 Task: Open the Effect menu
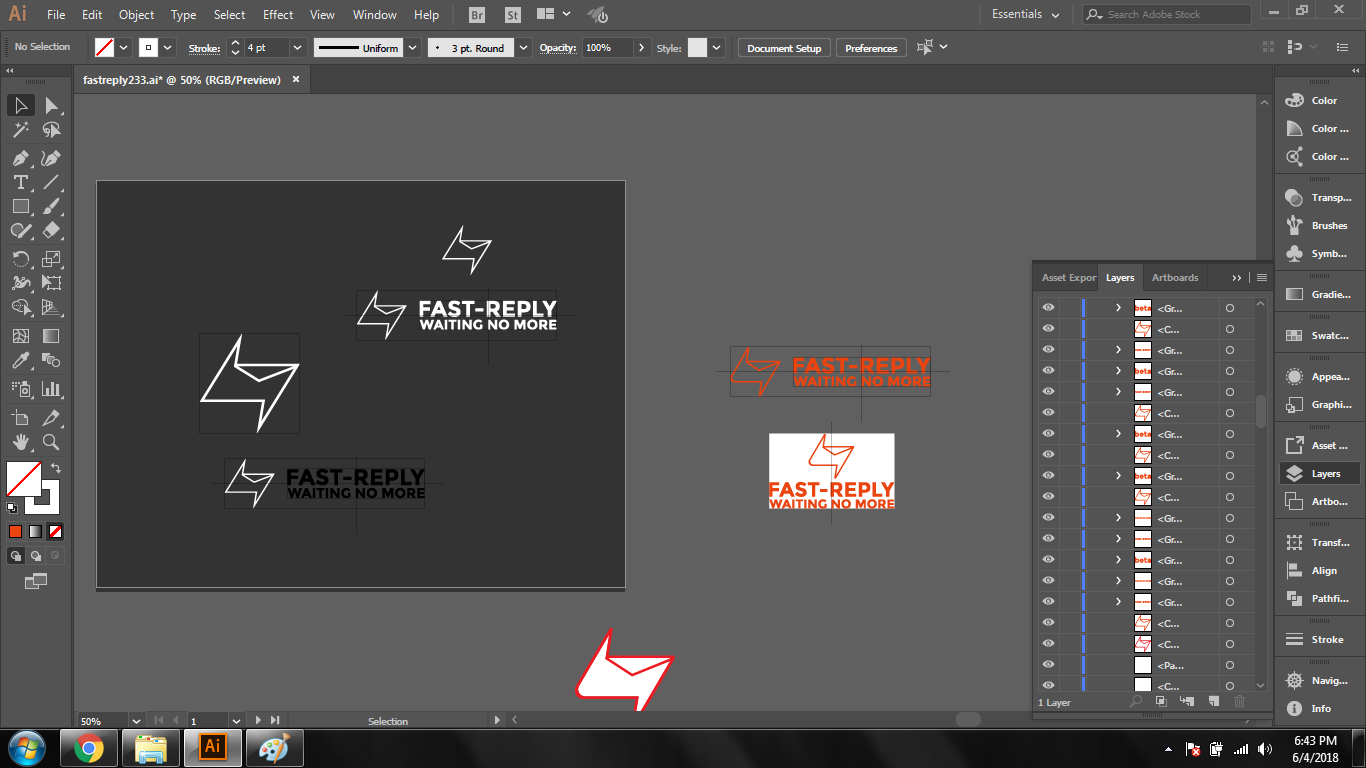(x=278, y=15)
